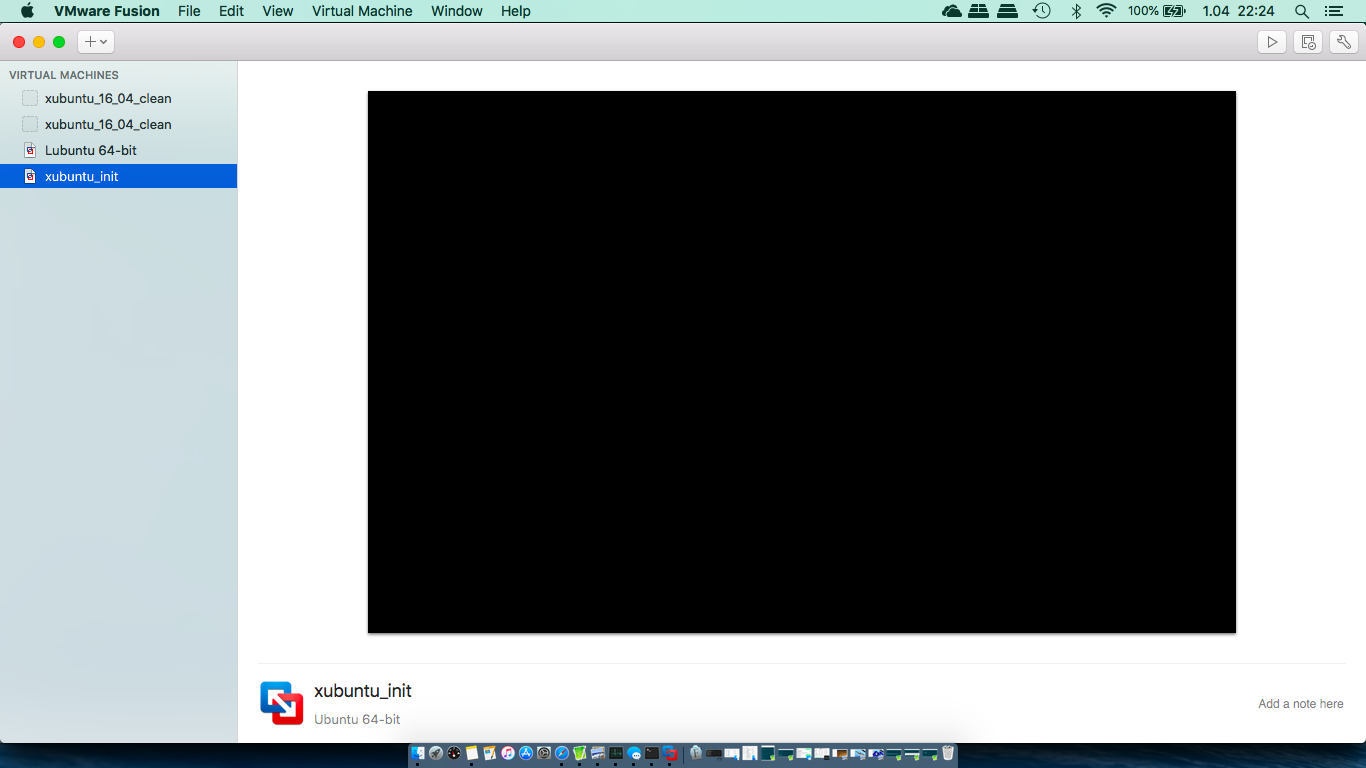Open the Virtual Machine menu
Screen dimensions: 1366x768
click(362, 11)
